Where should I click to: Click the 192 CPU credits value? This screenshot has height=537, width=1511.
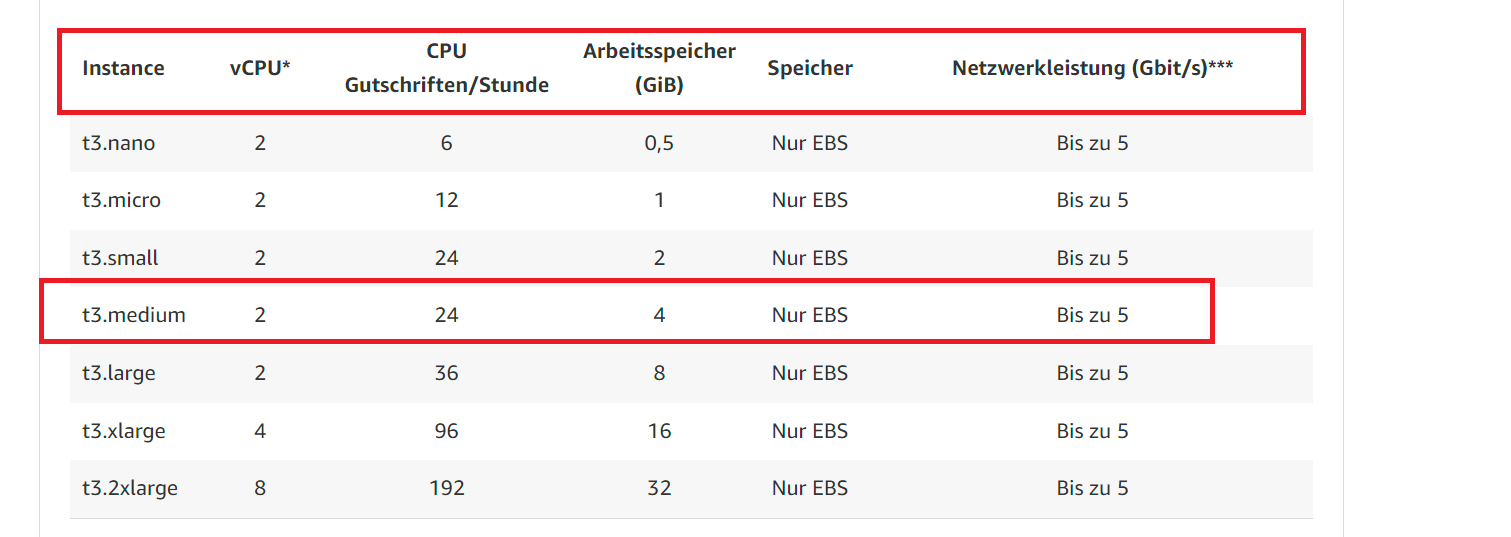pyautogui.click(x=447, y=488)
